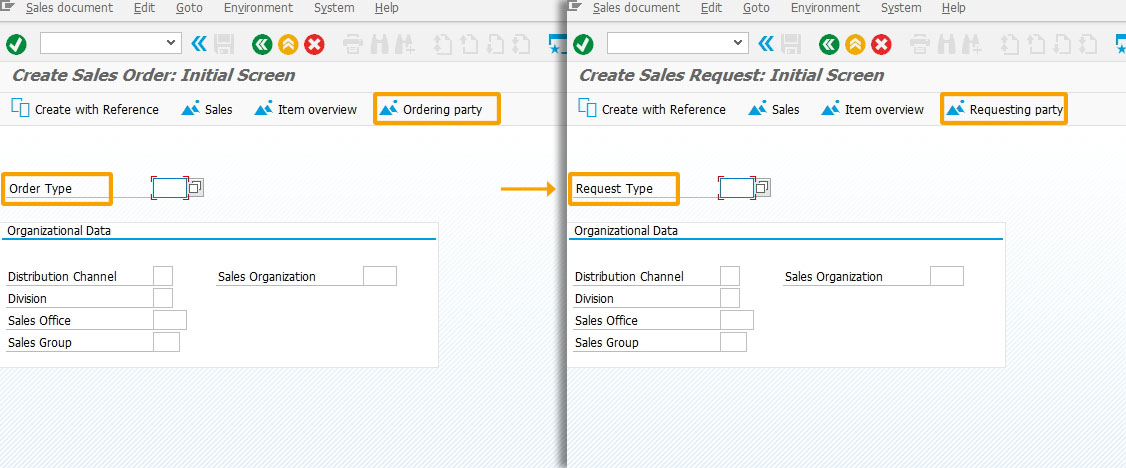The width and height of the screenshot is (1126, 468).
Task: Click Sales Group field in Sales Request window
Action: click(x=733, y=342)
